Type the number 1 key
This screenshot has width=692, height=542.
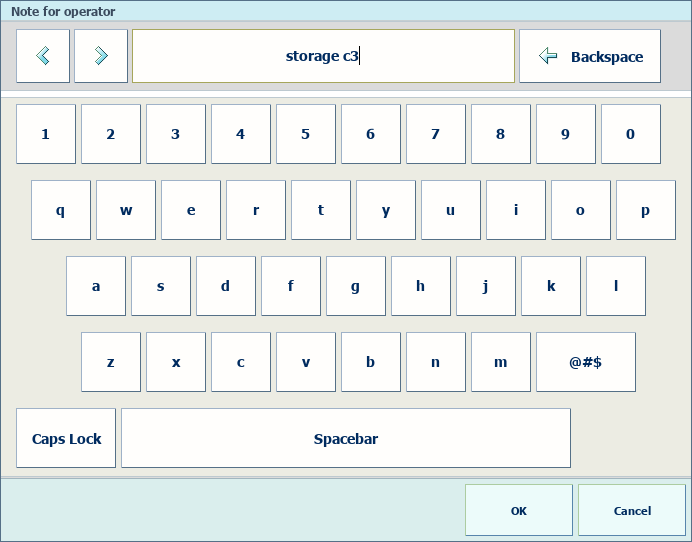pyautogui.click(x=46, y=134)
